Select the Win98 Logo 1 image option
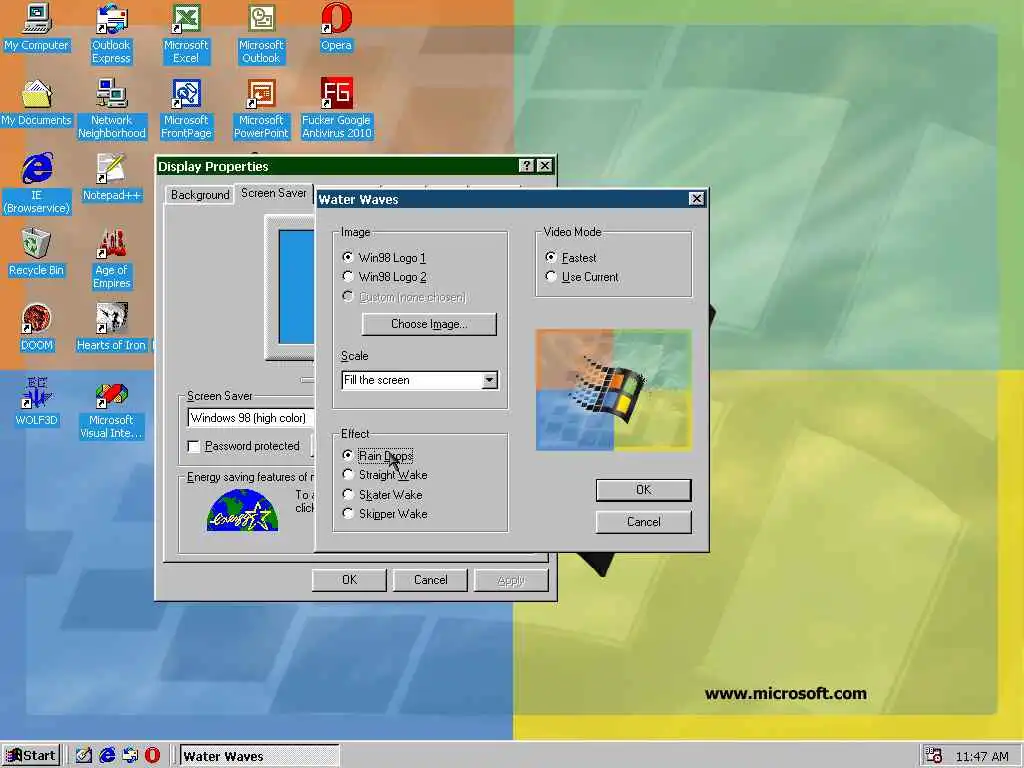This screenshot has height=768, width=1024. 385,257
